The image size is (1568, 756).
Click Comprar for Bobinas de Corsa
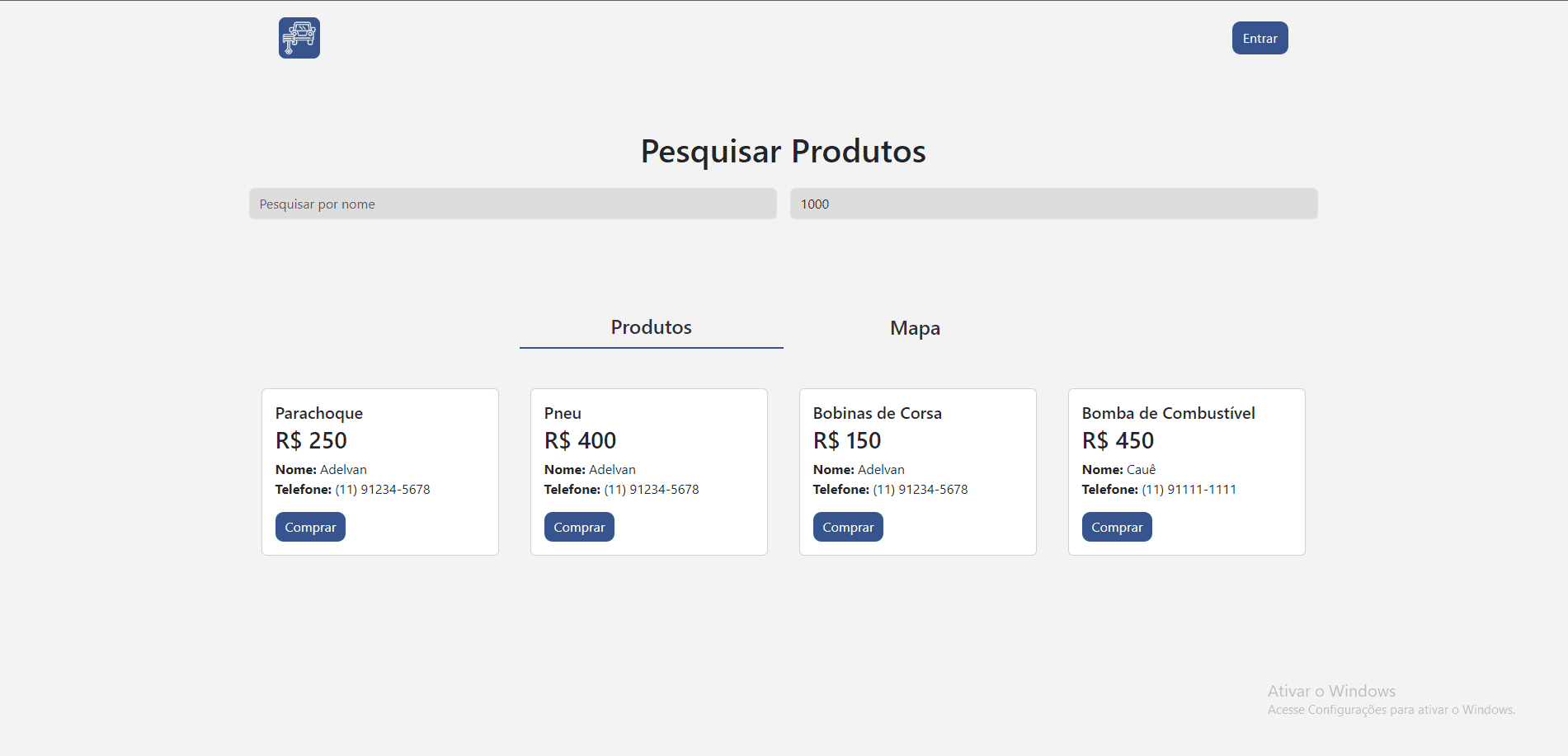[x=848, y=527]
